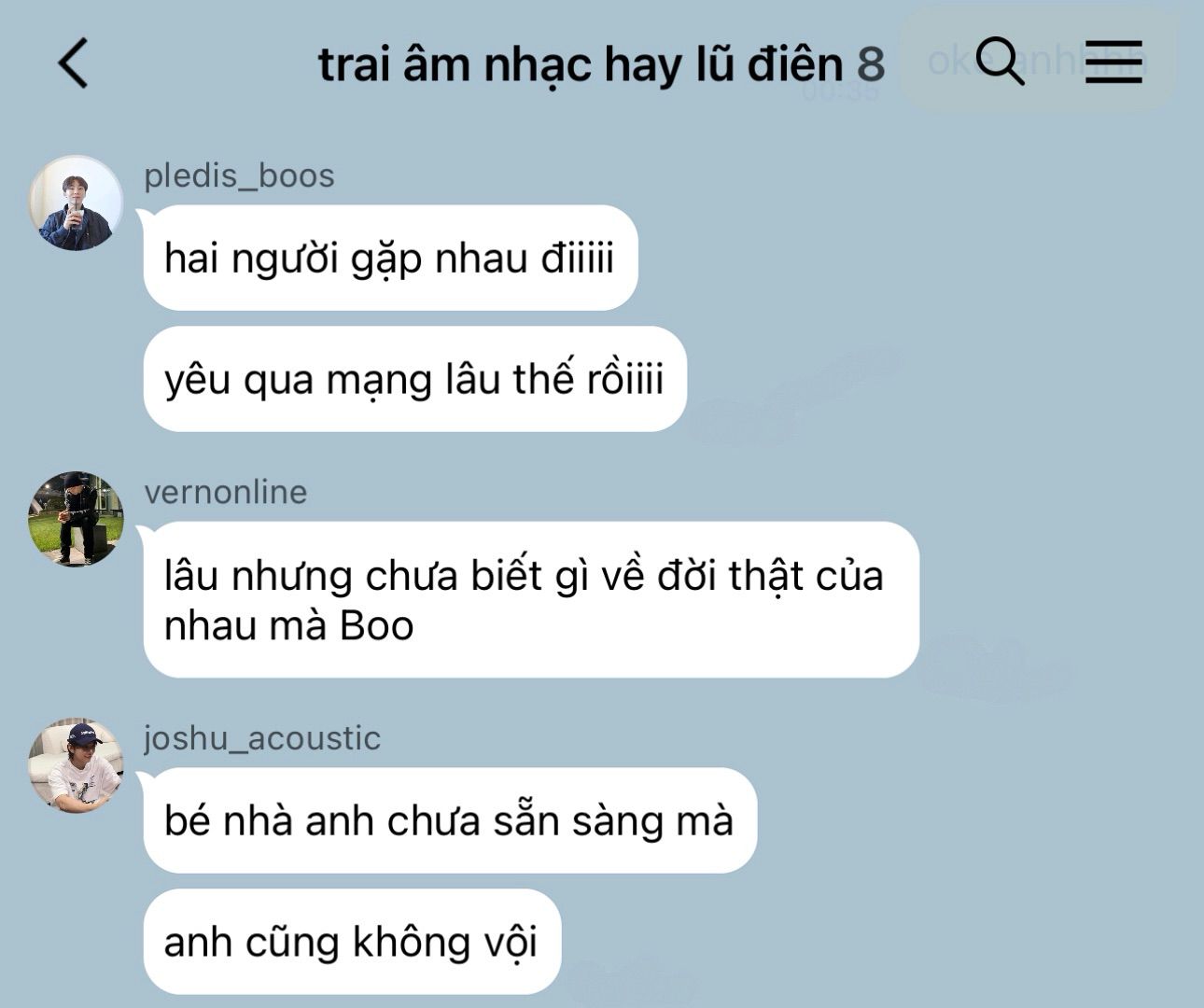Click the word 'vội' in the last message
Viewport: 1204px width, 1008px height.
(x=511, y=943)
